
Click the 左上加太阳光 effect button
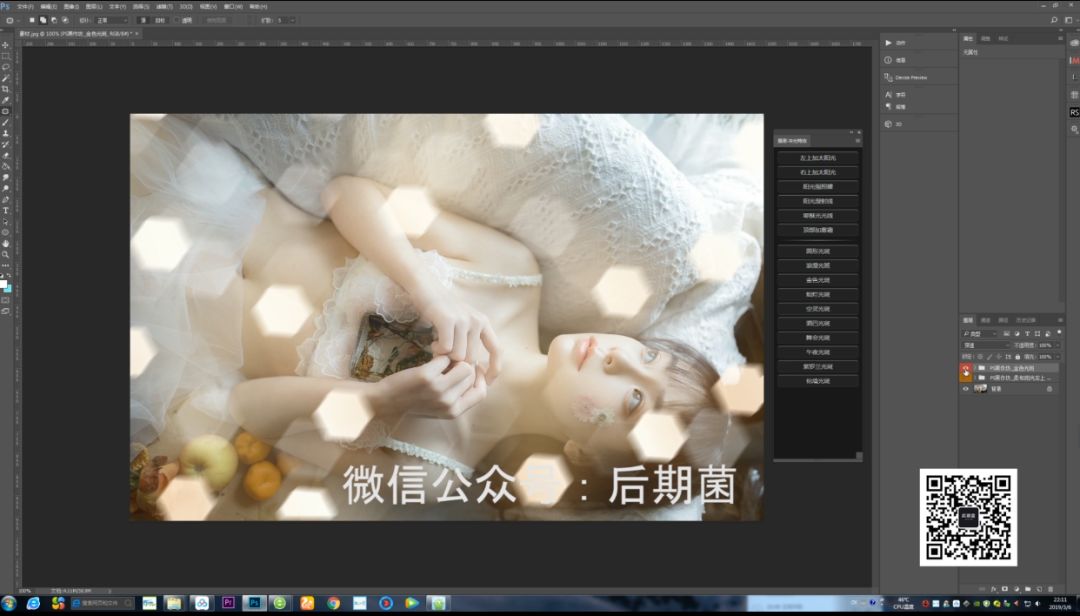pos(818,158)
